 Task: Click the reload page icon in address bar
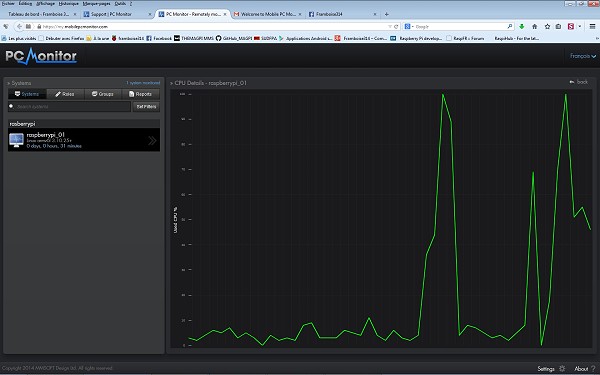click(396, 26)
